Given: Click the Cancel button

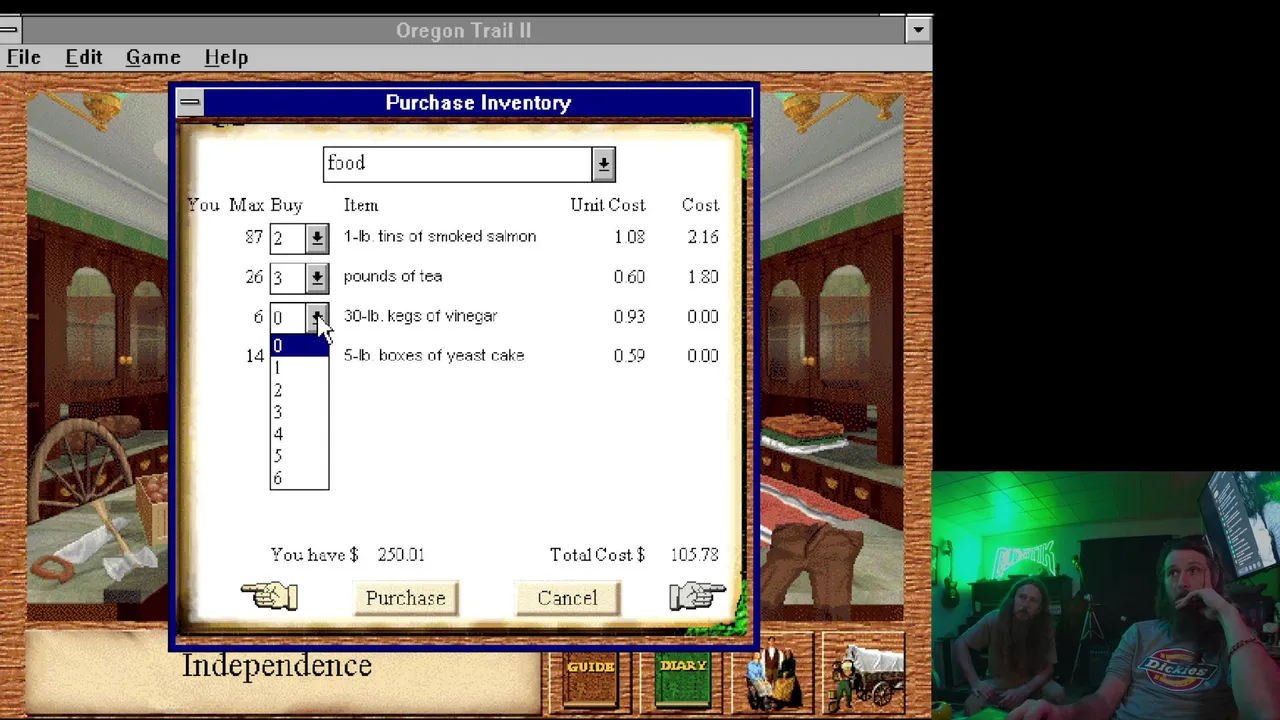Looking at the screenshot, I should tap(567, 598).
